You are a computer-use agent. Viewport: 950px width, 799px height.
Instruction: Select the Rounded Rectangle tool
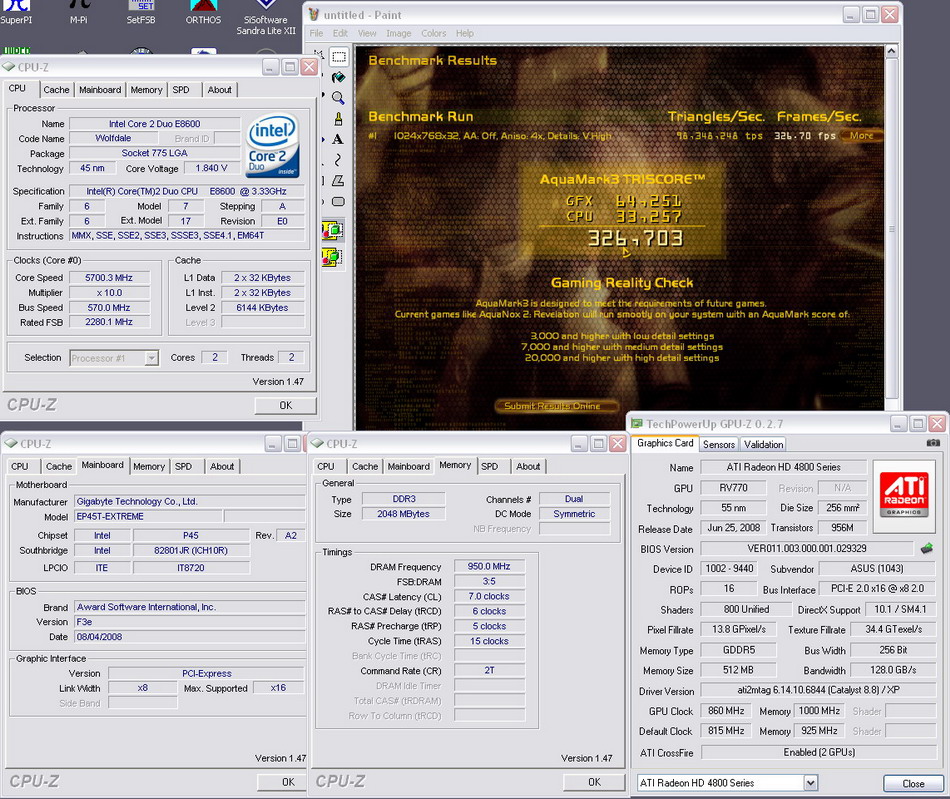(x=338, y=202)
